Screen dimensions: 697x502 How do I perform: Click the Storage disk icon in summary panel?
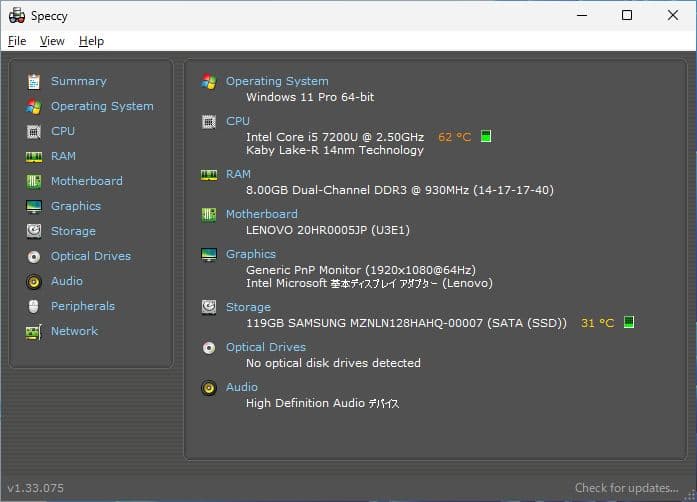(209, 307)
